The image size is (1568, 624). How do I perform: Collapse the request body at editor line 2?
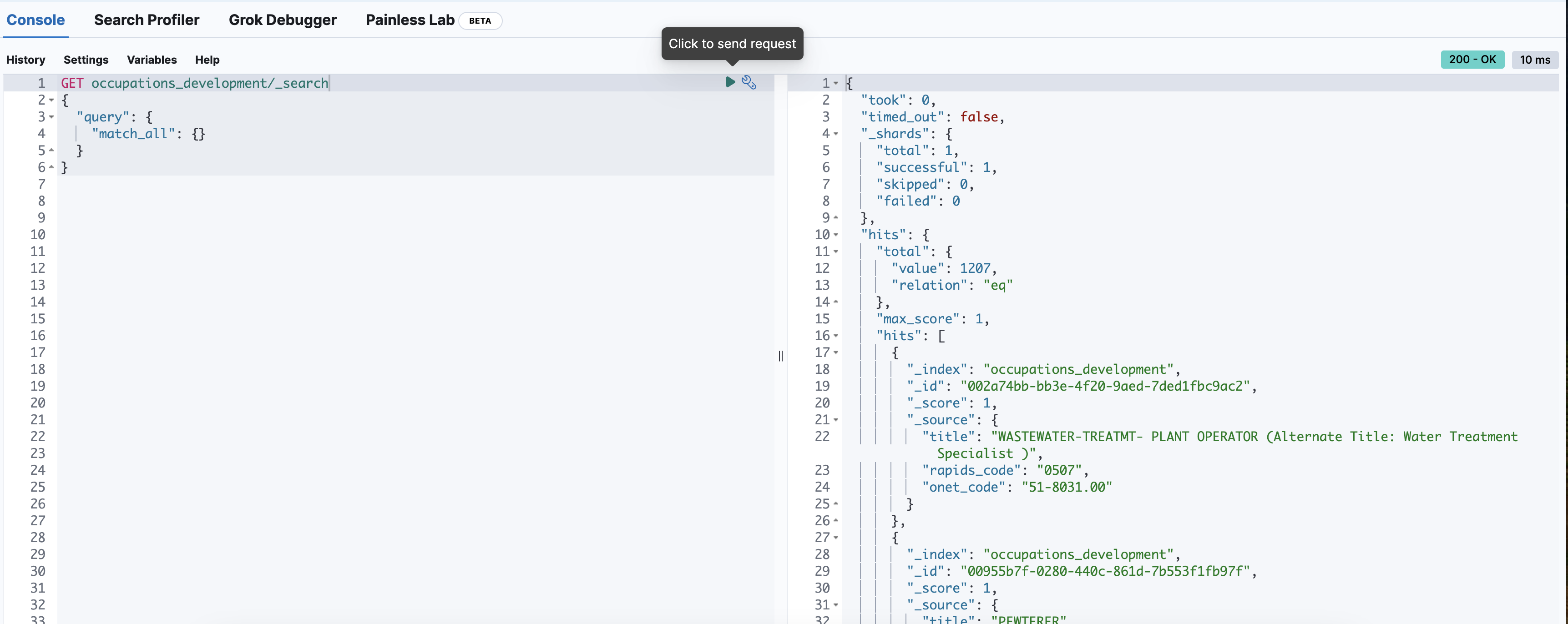(x=51, y=101)
